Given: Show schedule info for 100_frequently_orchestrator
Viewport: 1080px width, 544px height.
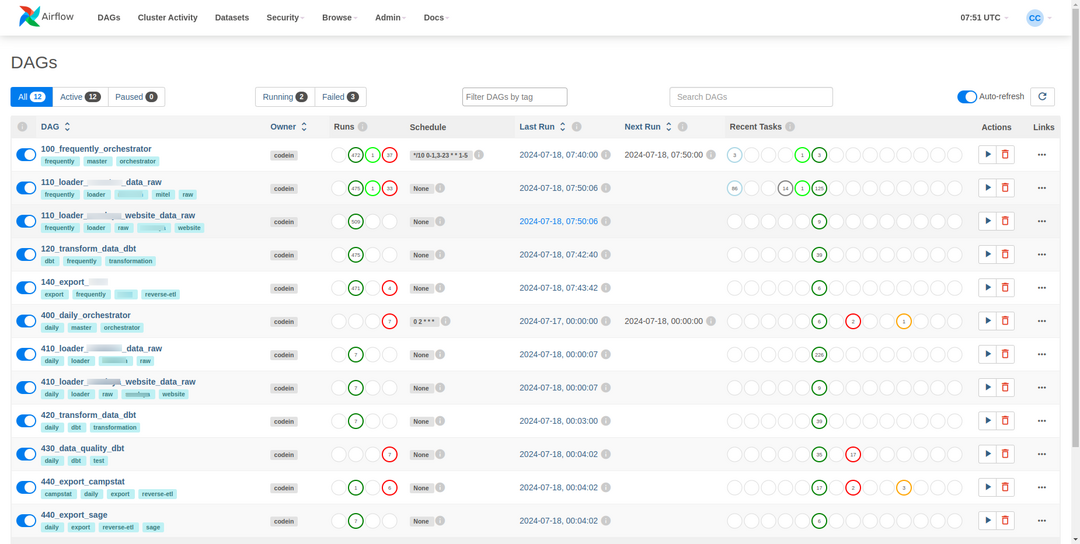Looking at the screenshot, I should pyautogui.click(x=479, y=155).
